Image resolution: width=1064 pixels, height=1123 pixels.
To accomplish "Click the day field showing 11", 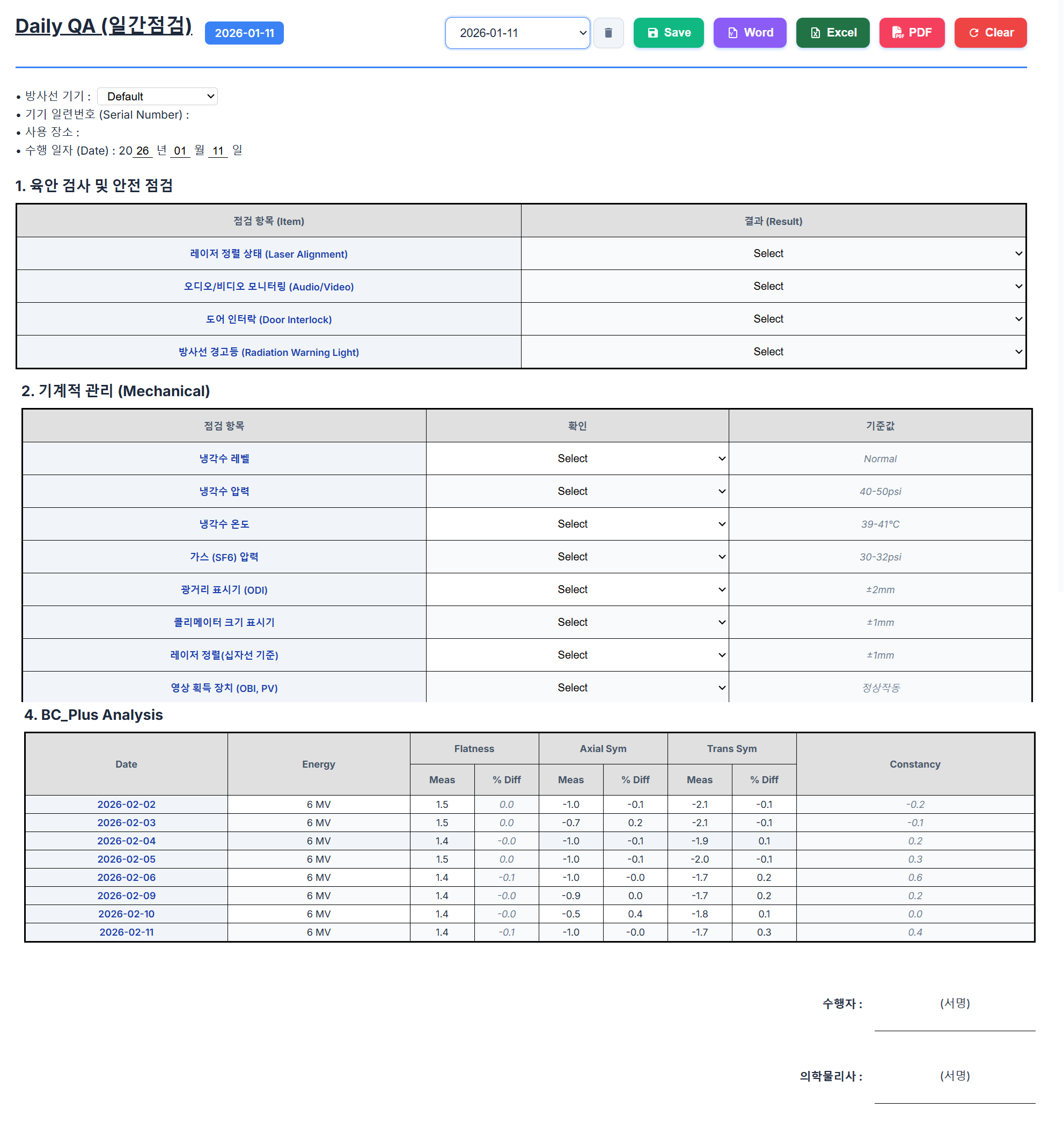I will click(x=218, y=151).
